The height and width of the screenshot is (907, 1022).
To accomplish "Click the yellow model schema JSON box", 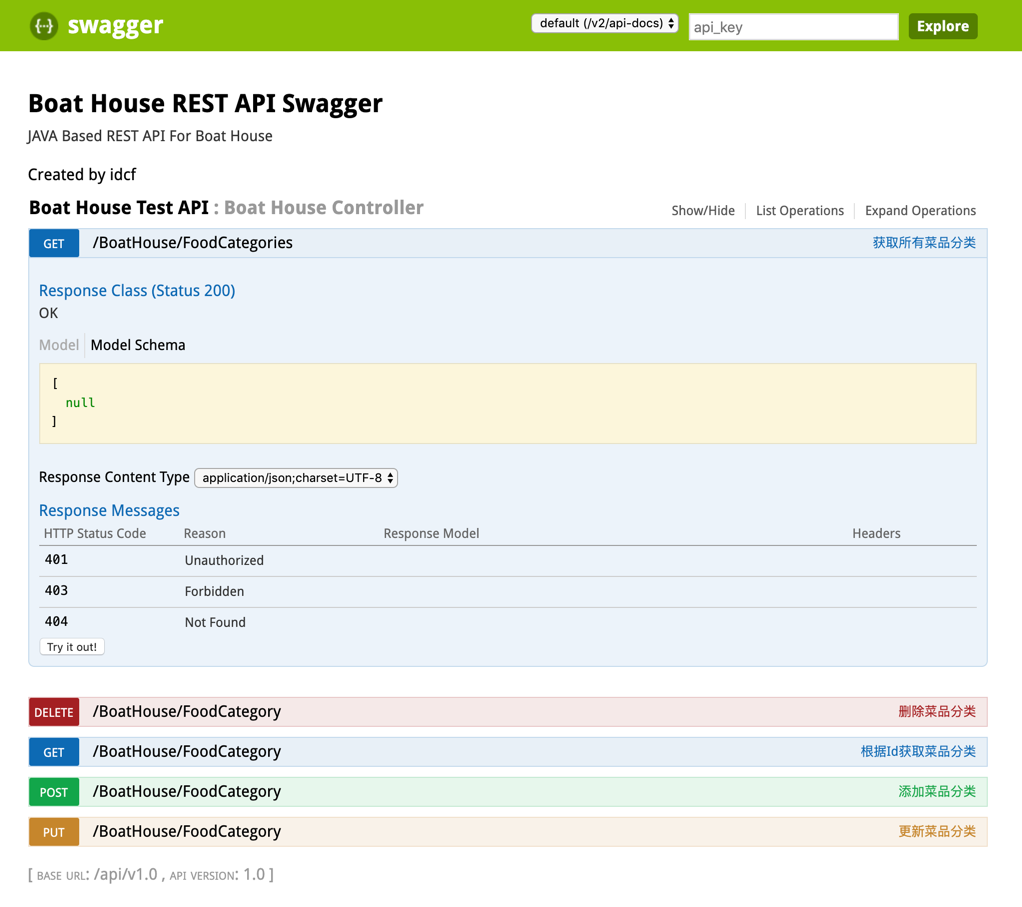I will (x=507, y=403).
